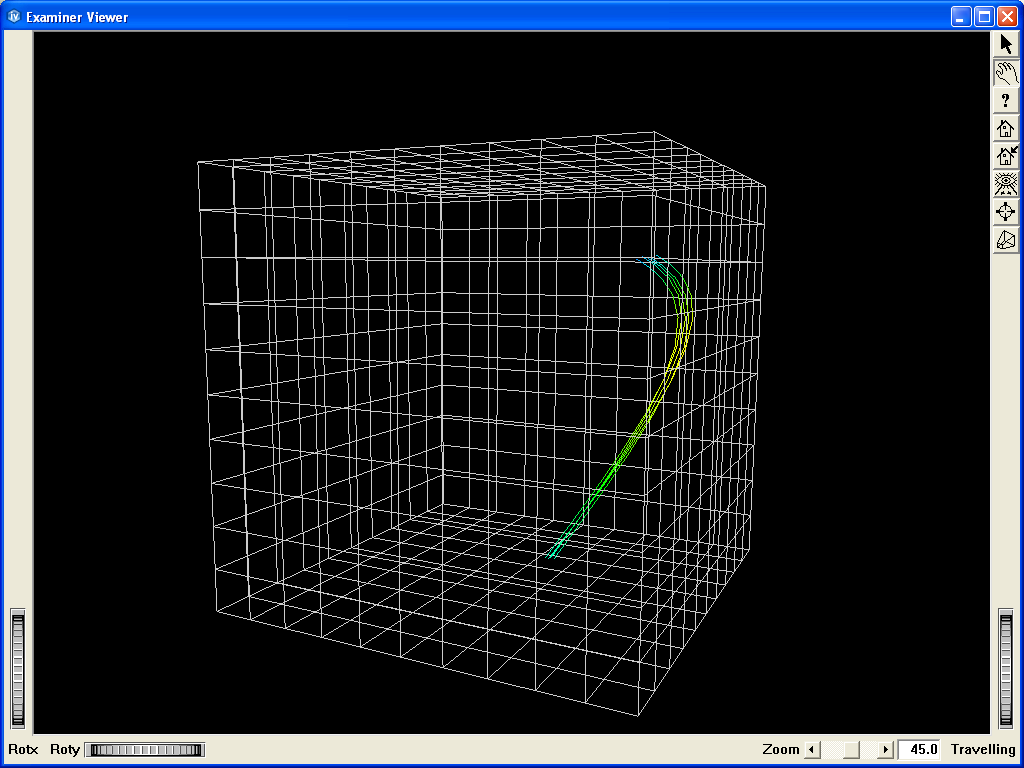
Task: Reset camera using the Home icon
Action: point(1006,128)
